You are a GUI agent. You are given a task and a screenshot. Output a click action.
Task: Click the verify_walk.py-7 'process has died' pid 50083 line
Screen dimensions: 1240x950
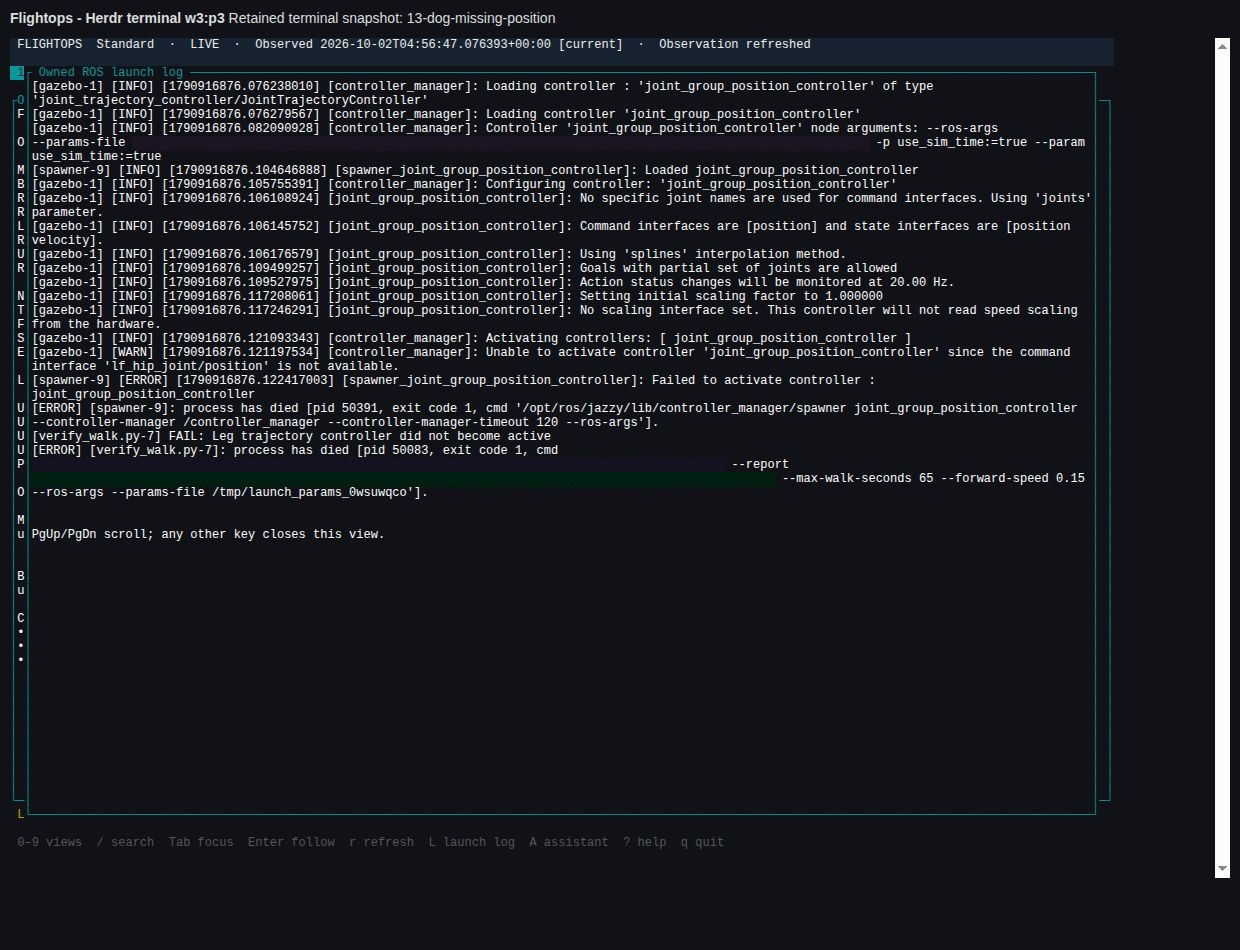coord(295,450)
